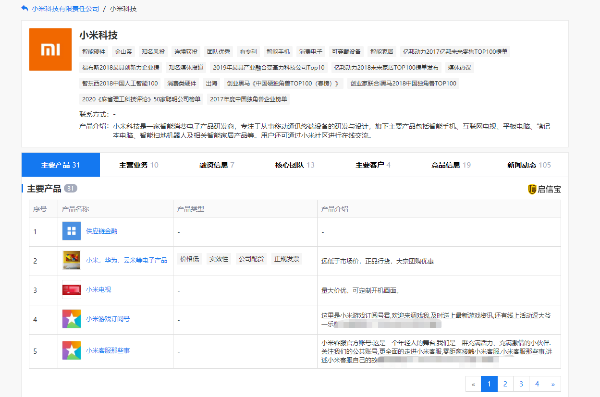600x397 pixels.
Task: Click the 2020 top-50 smart companies tag
Action: tap(141, 99)
